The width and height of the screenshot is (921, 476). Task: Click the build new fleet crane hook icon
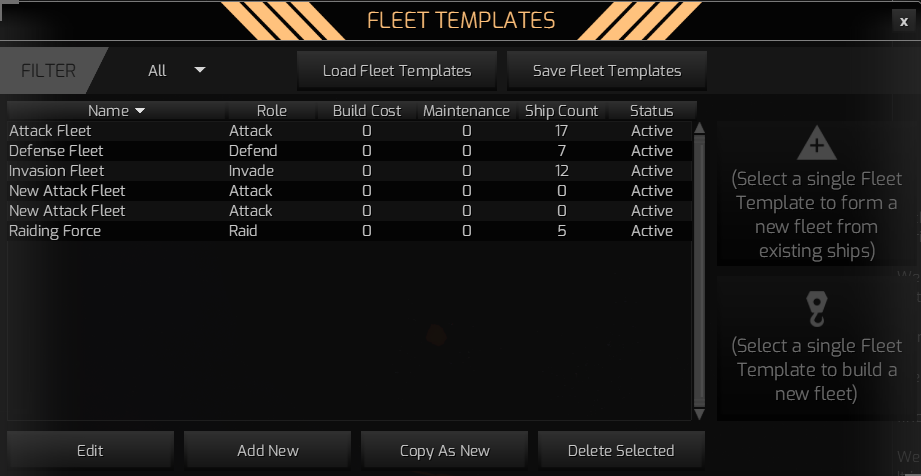coord(816,311)
